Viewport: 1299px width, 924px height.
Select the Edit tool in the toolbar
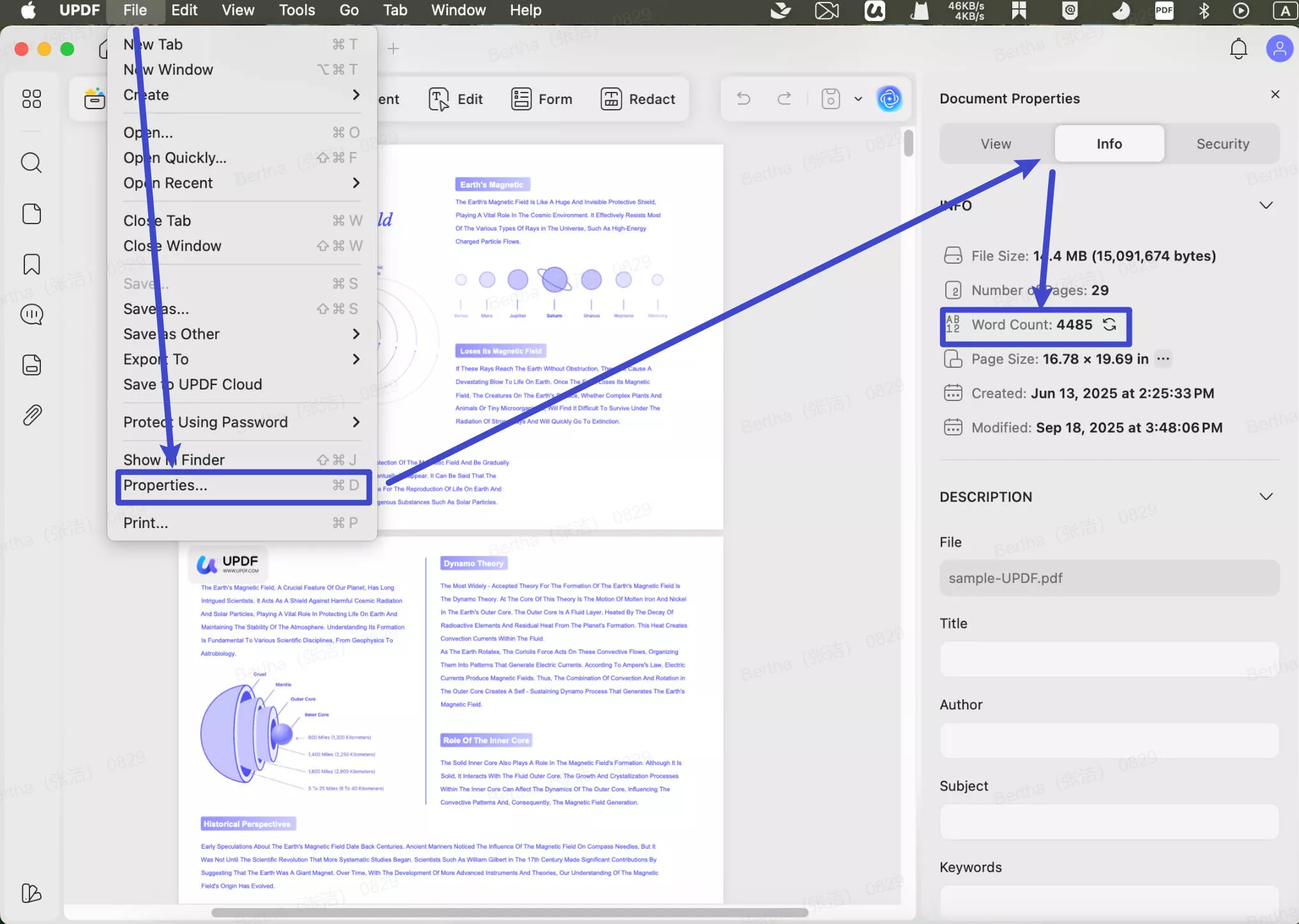tap(456, 98)
